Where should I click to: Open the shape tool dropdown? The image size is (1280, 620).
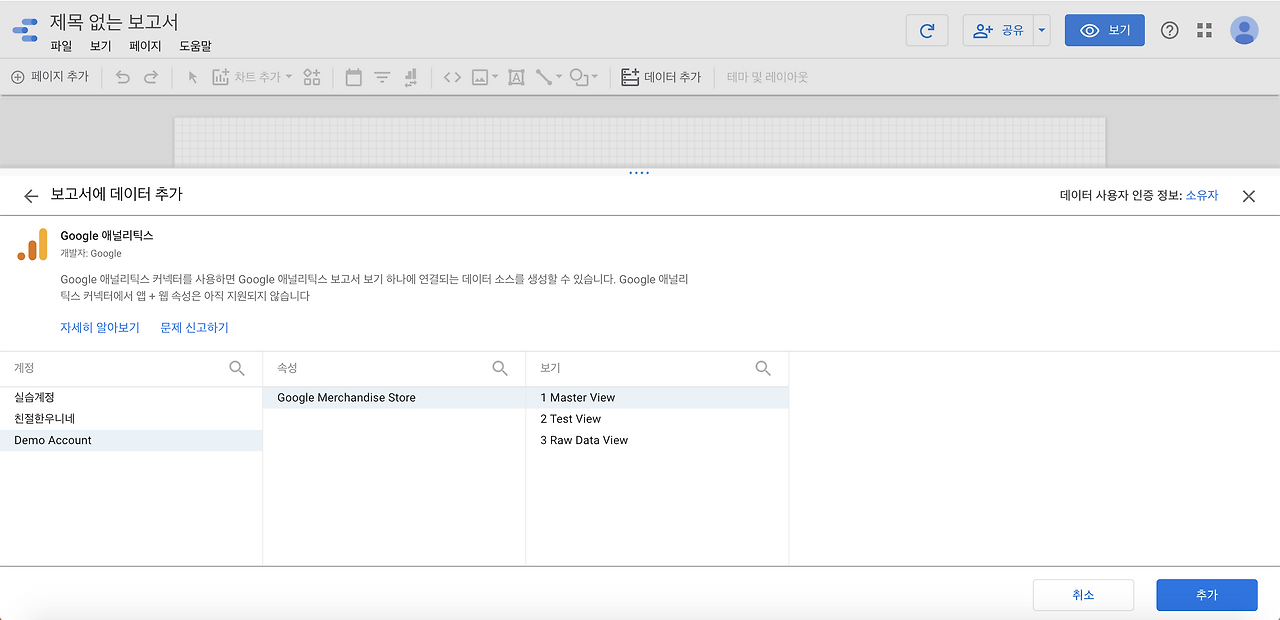point(584,77)
